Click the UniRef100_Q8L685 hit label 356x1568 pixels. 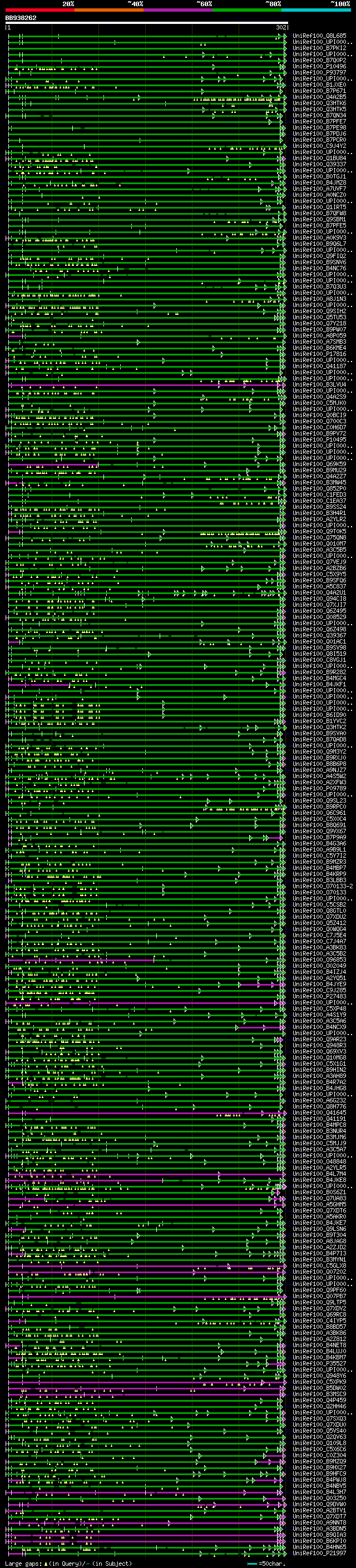319,36
